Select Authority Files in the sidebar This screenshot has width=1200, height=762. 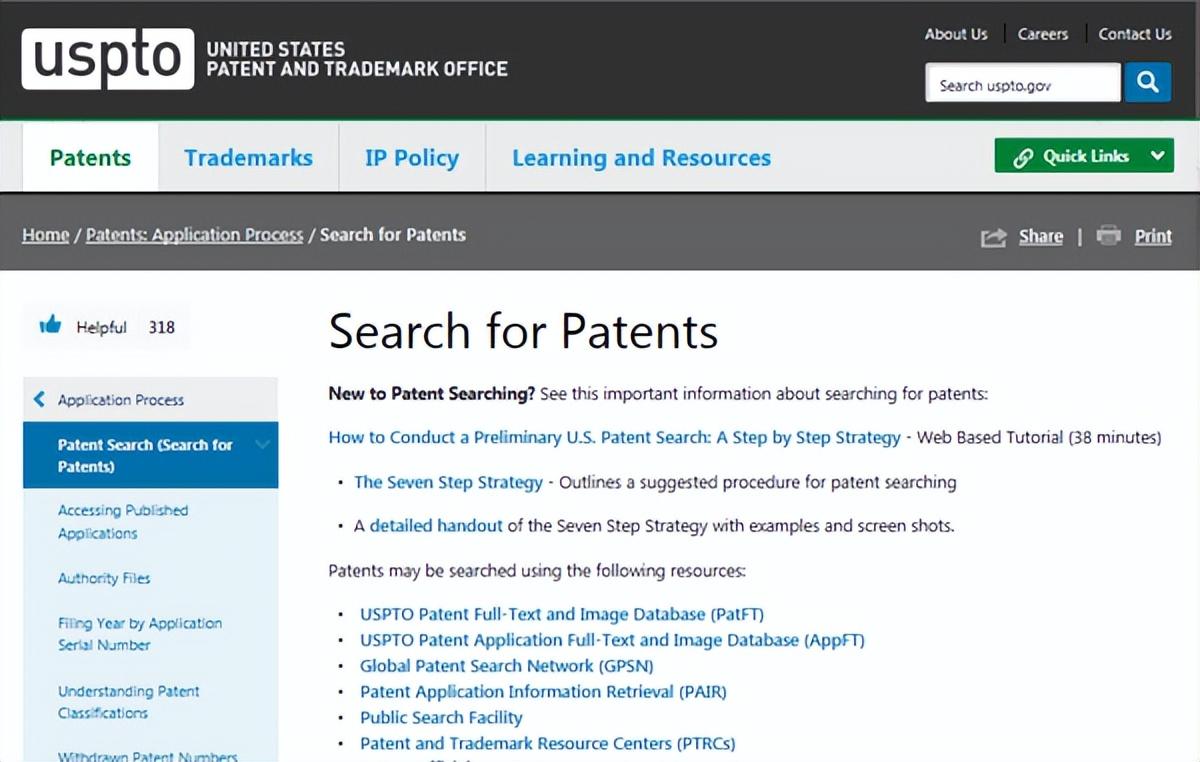[104, 578]
